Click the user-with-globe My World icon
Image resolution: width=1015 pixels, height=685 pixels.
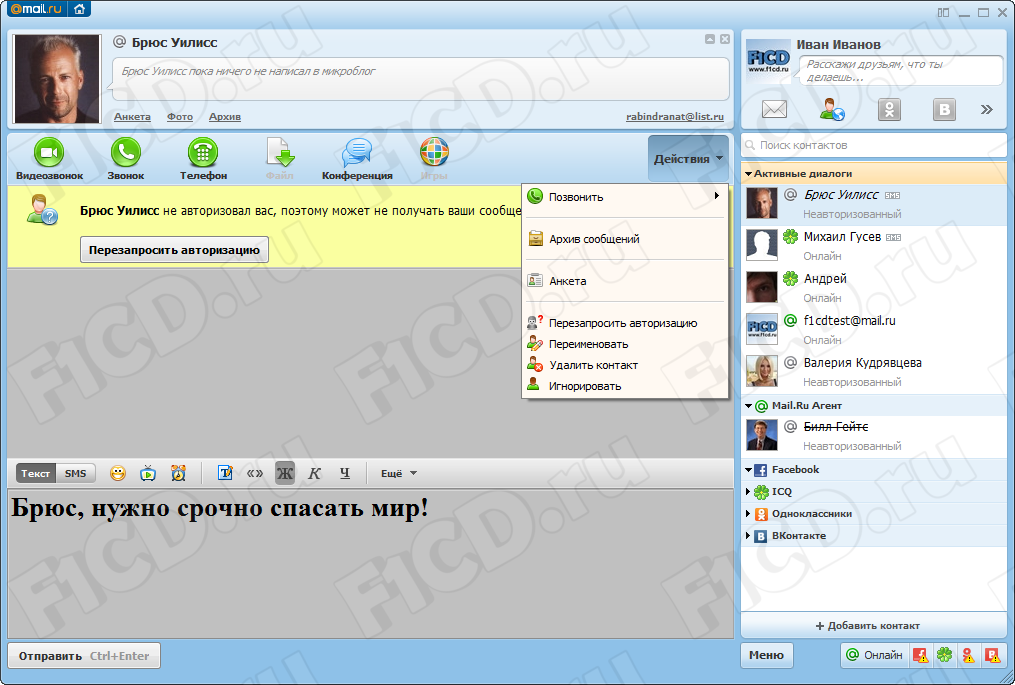pyautogui.click(x=832, y=109)
